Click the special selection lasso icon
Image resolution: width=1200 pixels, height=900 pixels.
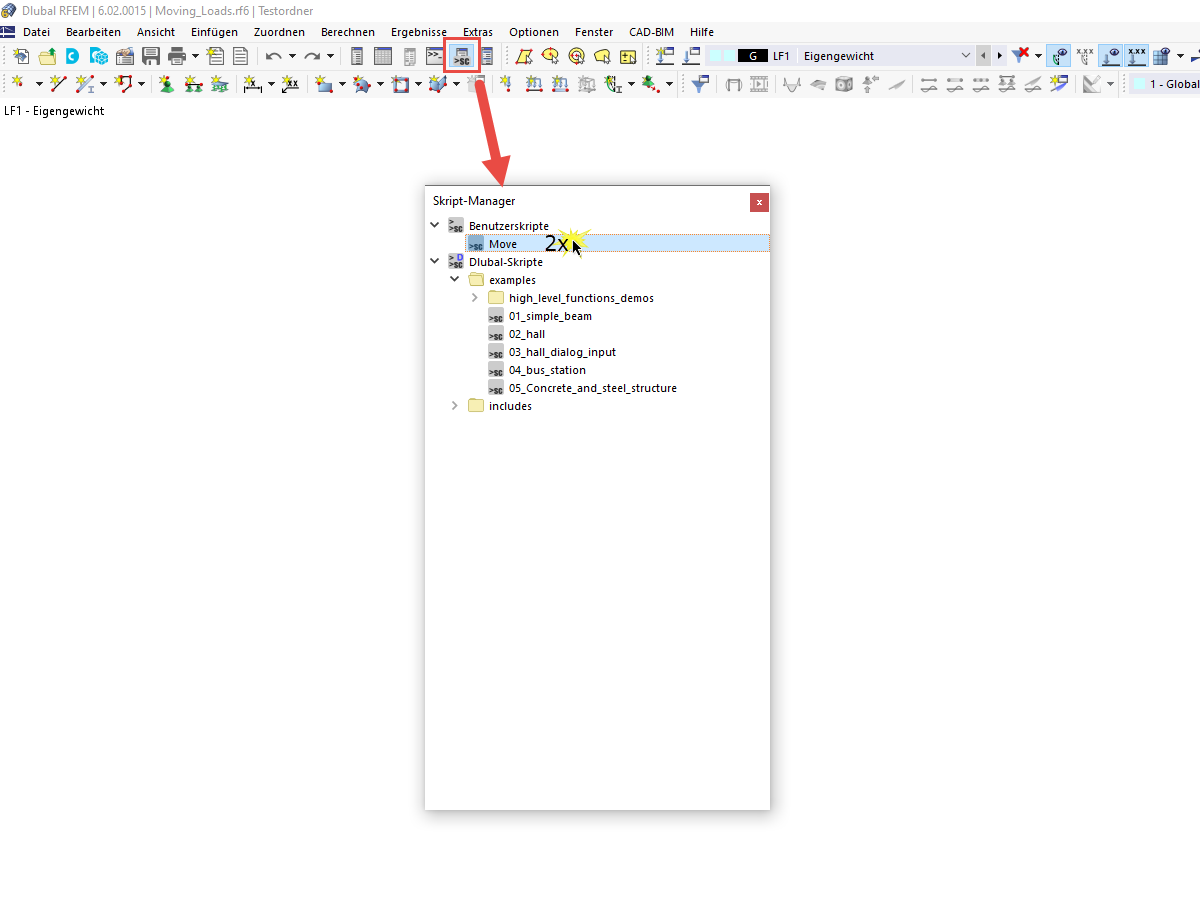pos(602,56)
